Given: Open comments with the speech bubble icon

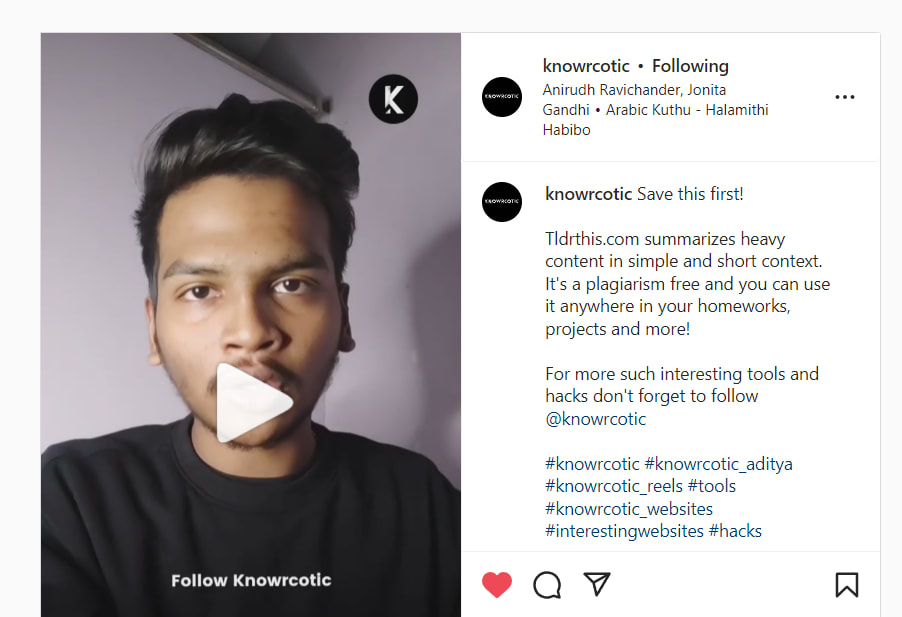Looking at the screenshot, I should click(547, 584).
